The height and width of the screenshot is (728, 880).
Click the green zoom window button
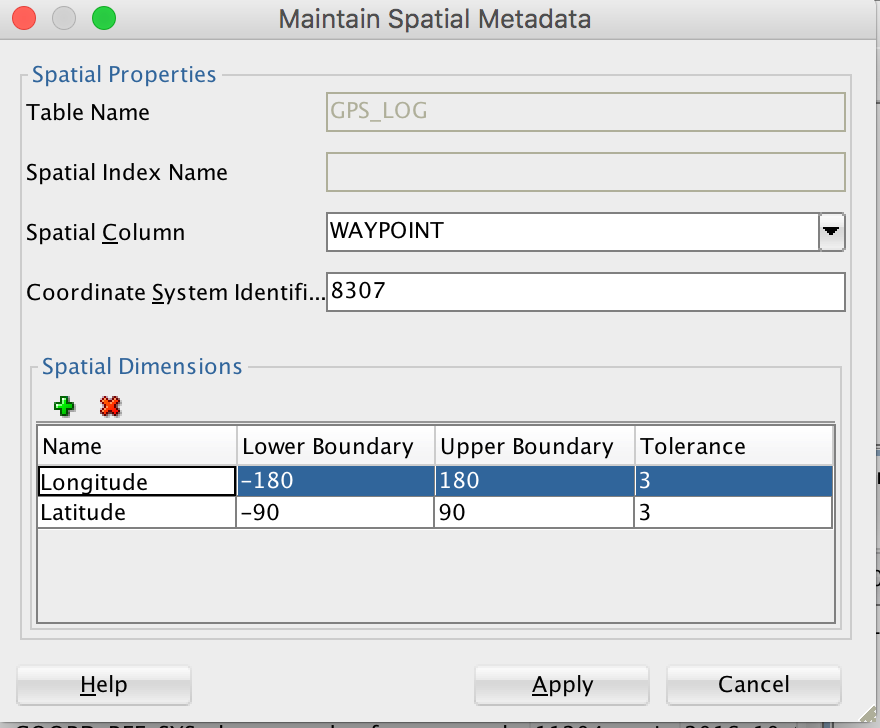102,18
